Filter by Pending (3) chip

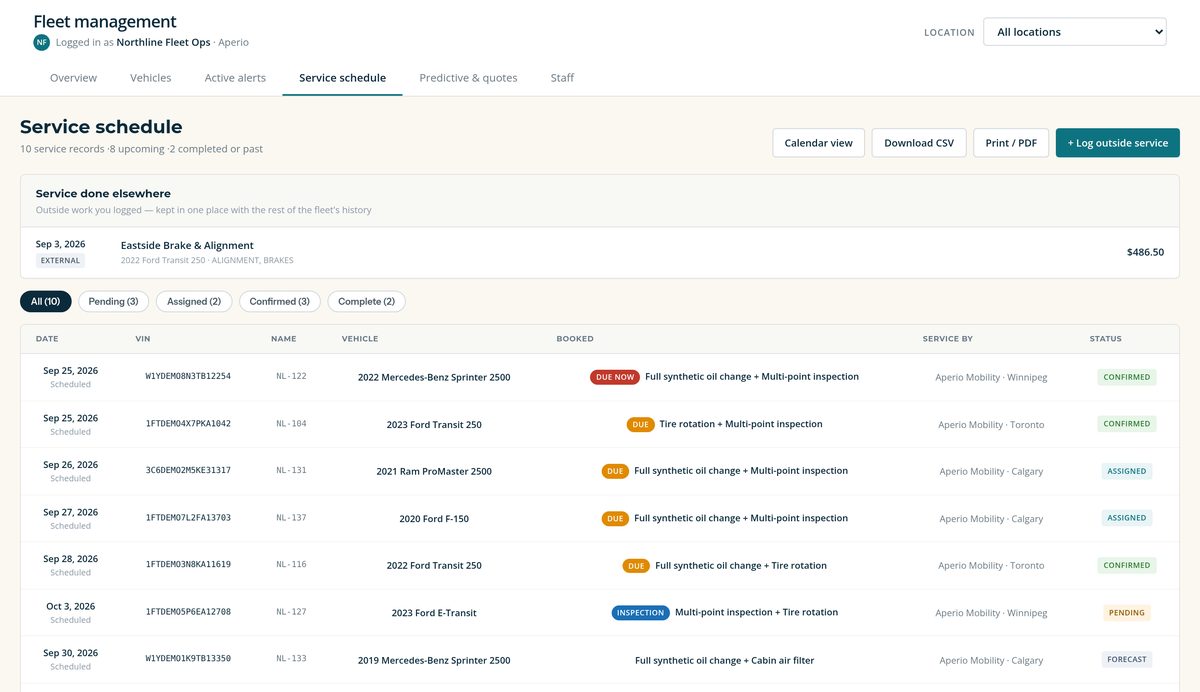point(114,301)
